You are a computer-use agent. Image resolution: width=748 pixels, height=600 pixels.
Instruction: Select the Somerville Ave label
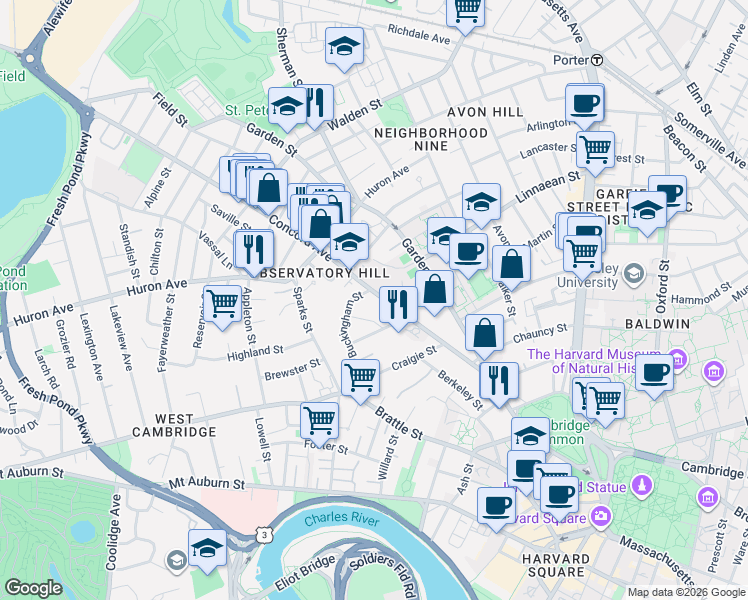710,141
